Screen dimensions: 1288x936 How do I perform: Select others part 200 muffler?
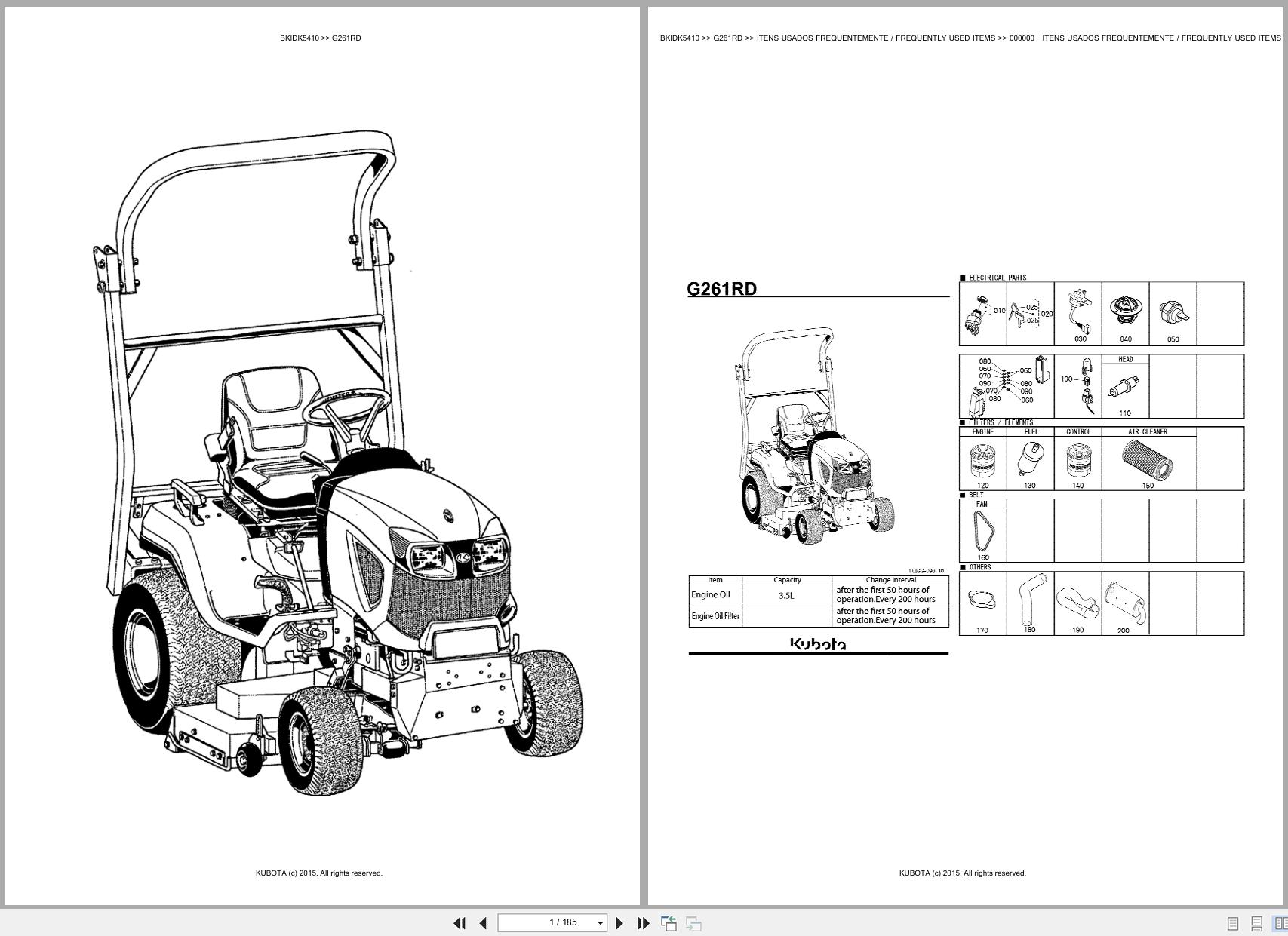pos(1125,603)
